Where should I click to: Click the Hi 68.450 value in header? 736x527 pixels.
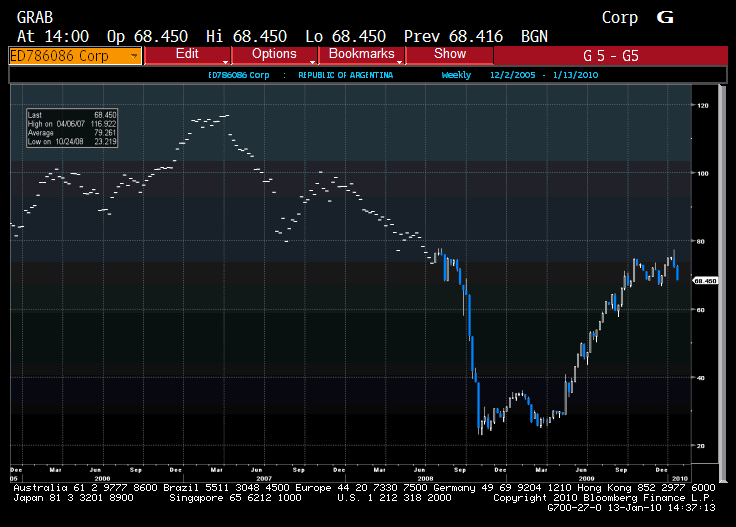246,37
